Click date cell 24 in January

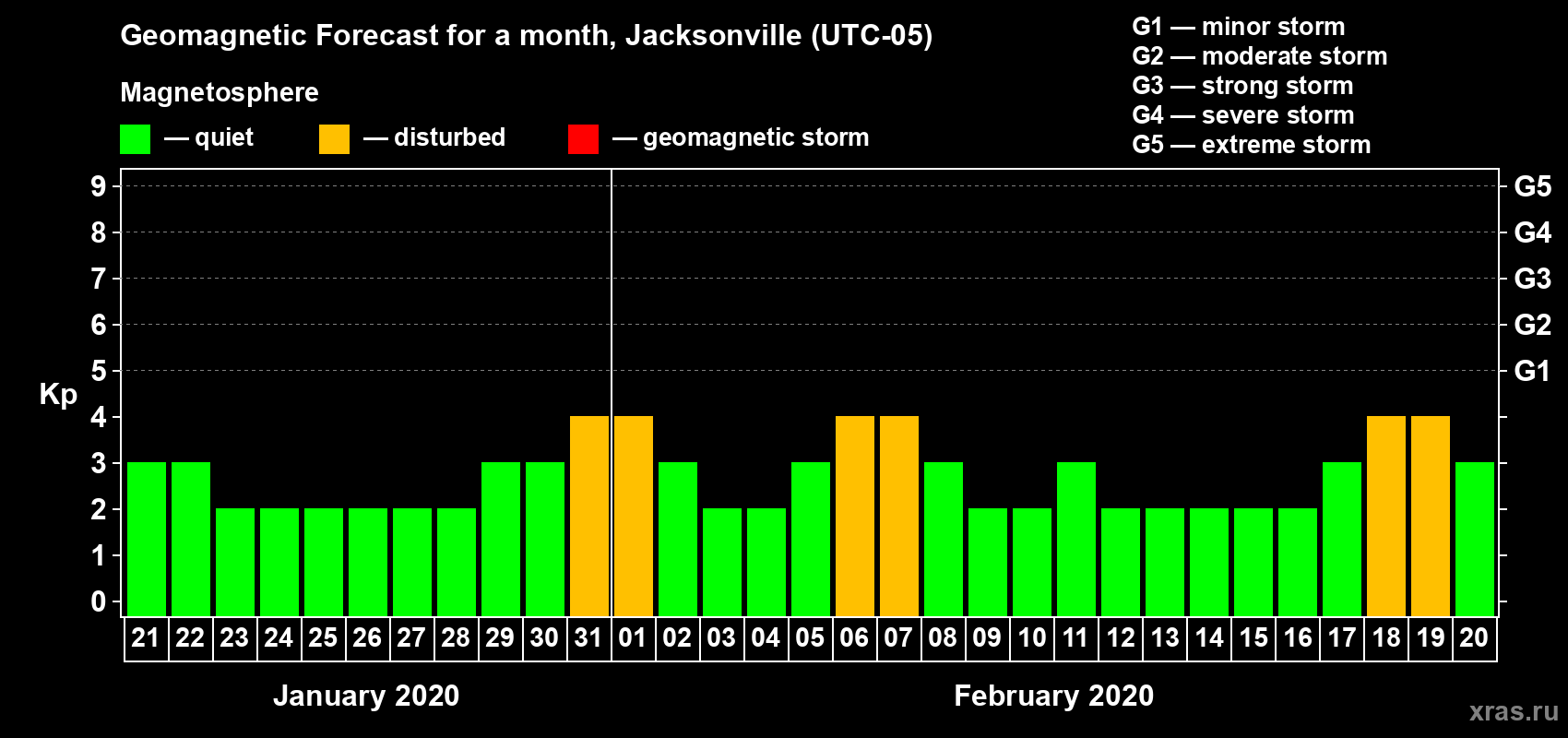(x=279, y=638)
